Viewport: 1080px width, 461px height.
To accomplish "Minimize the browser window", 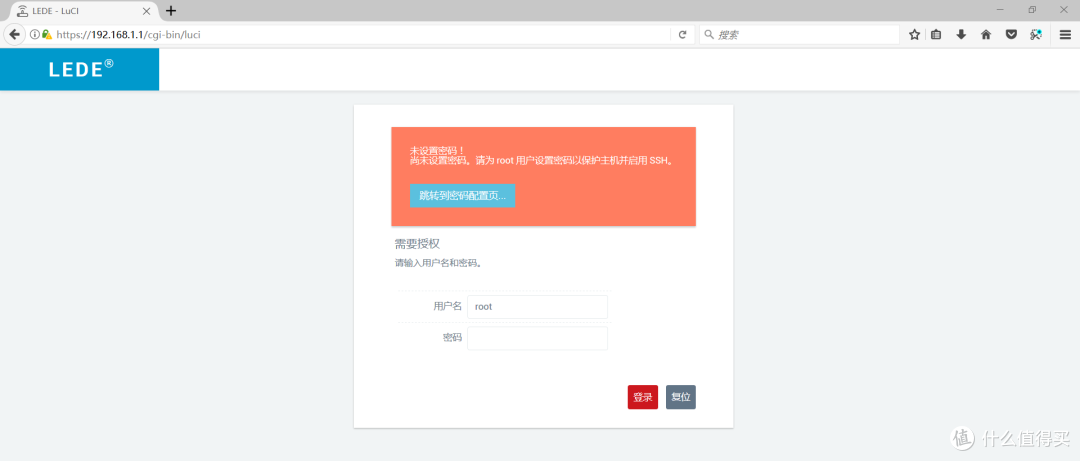I will coord(1000,10).
